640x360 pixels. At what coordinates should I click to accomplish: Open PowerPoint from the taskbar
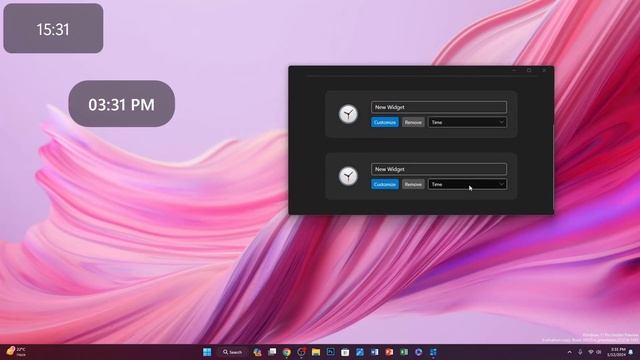click(x=389, y=352)
